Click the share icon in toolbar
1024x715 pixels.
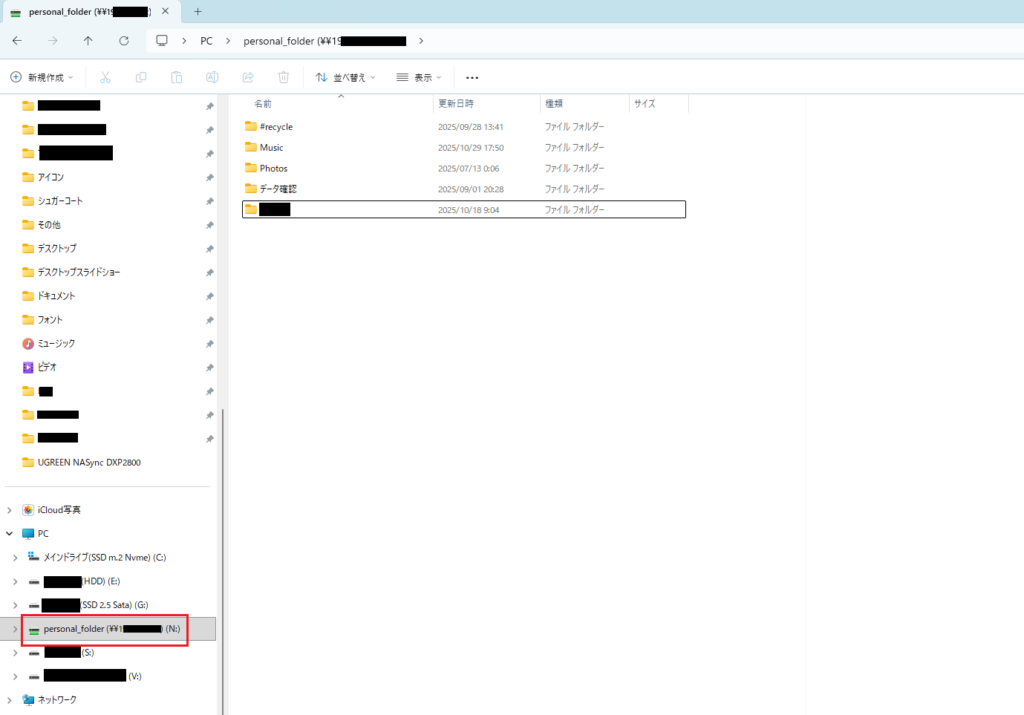tap(248, 77)
